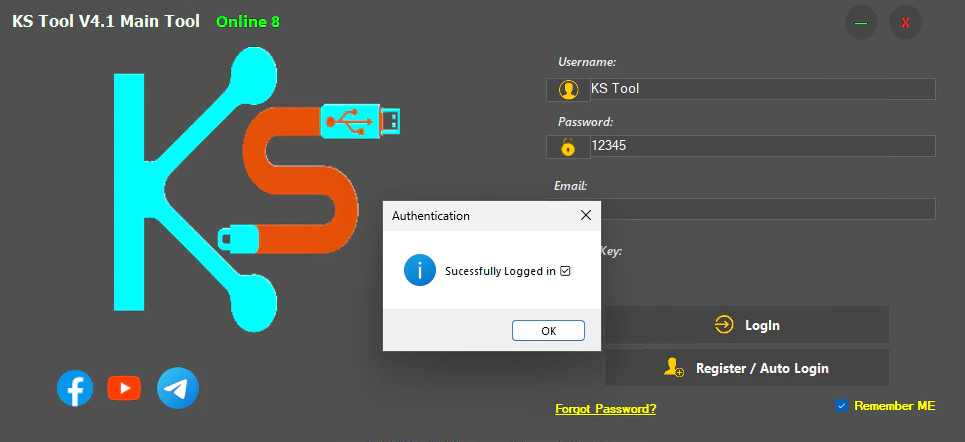Click the user avatar icon beside Username
The width and height of the screenshot is (965, 442).
(x=568, y=90)
